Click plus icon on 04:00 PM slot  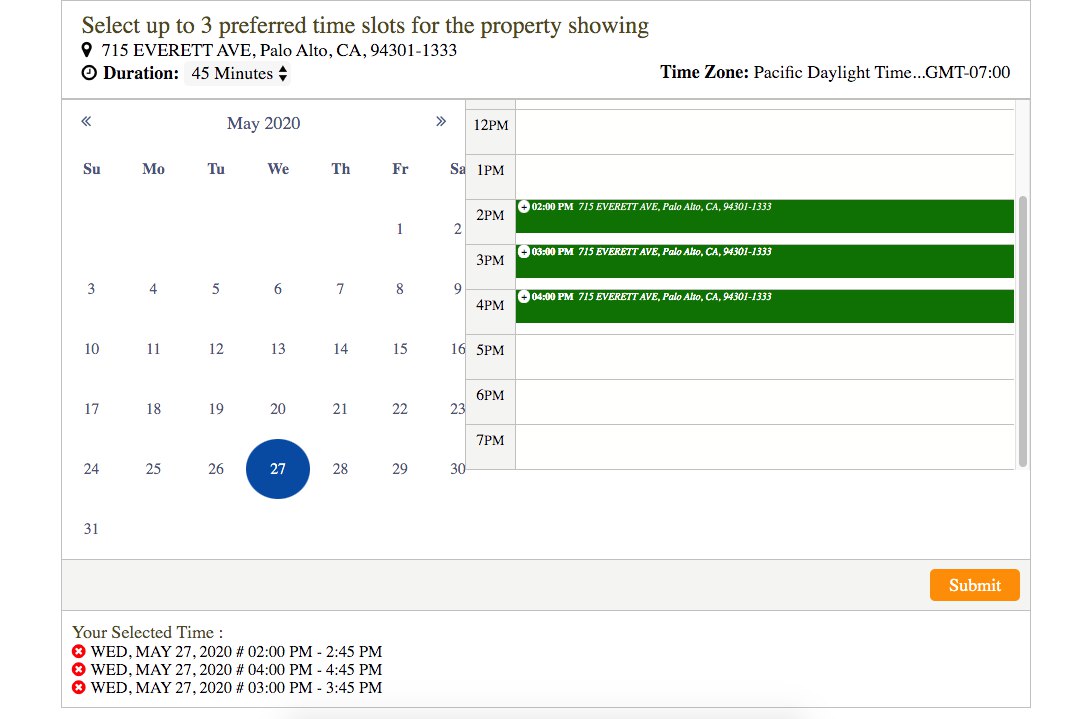pyautogui.click(x=524, y=296)
